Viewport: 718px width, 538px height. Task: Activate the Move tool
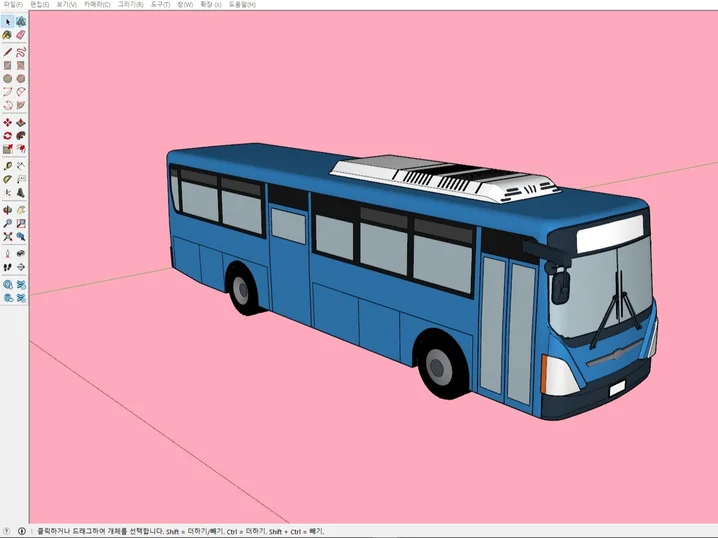(x=8, y=122)
